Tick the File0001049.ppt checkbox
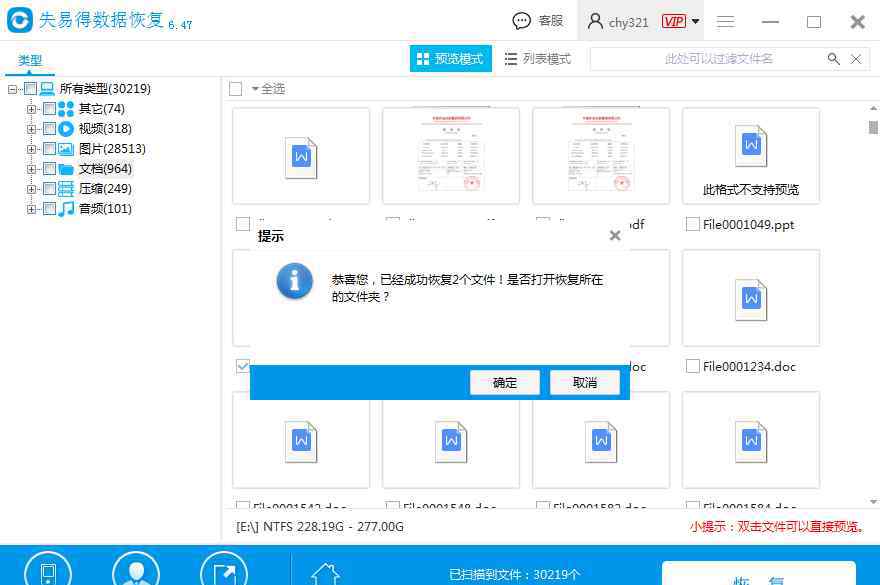Image resolution: width=880 pixels, height=585 pixels. pyautogui.click(x=692, y=225)
